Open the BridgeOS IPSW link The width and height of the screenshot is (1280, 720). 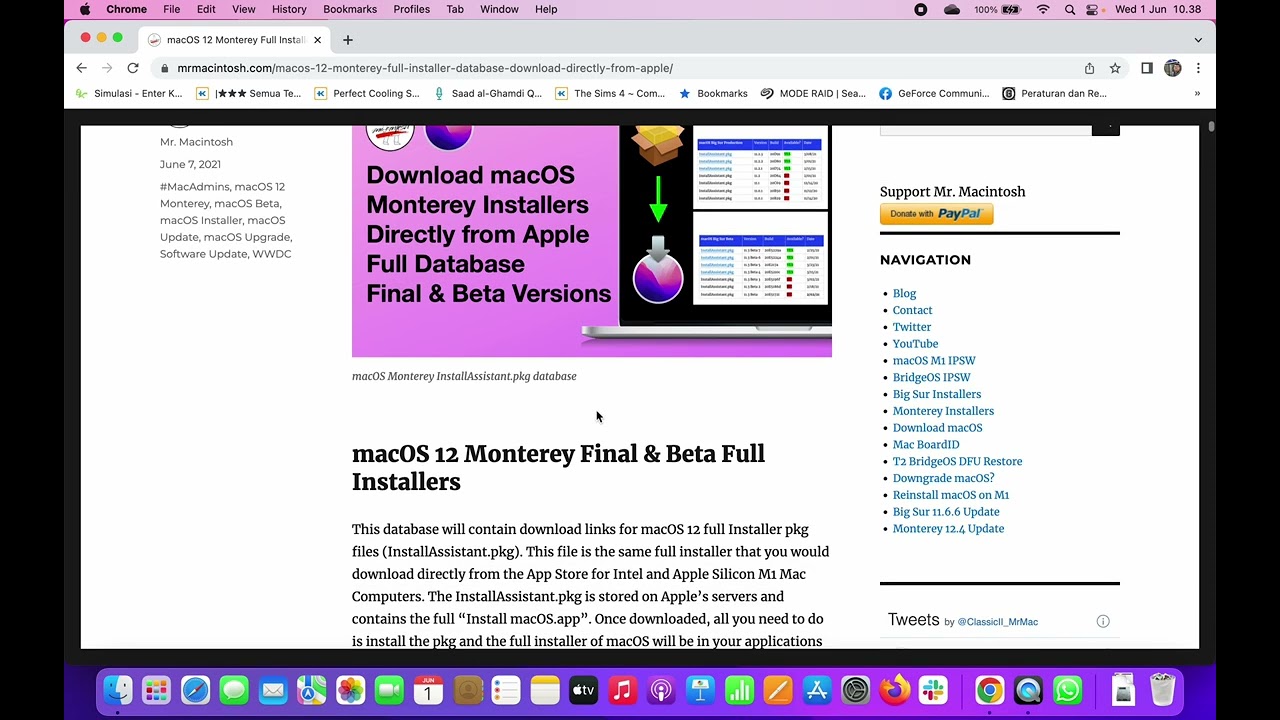click(931, 377)
